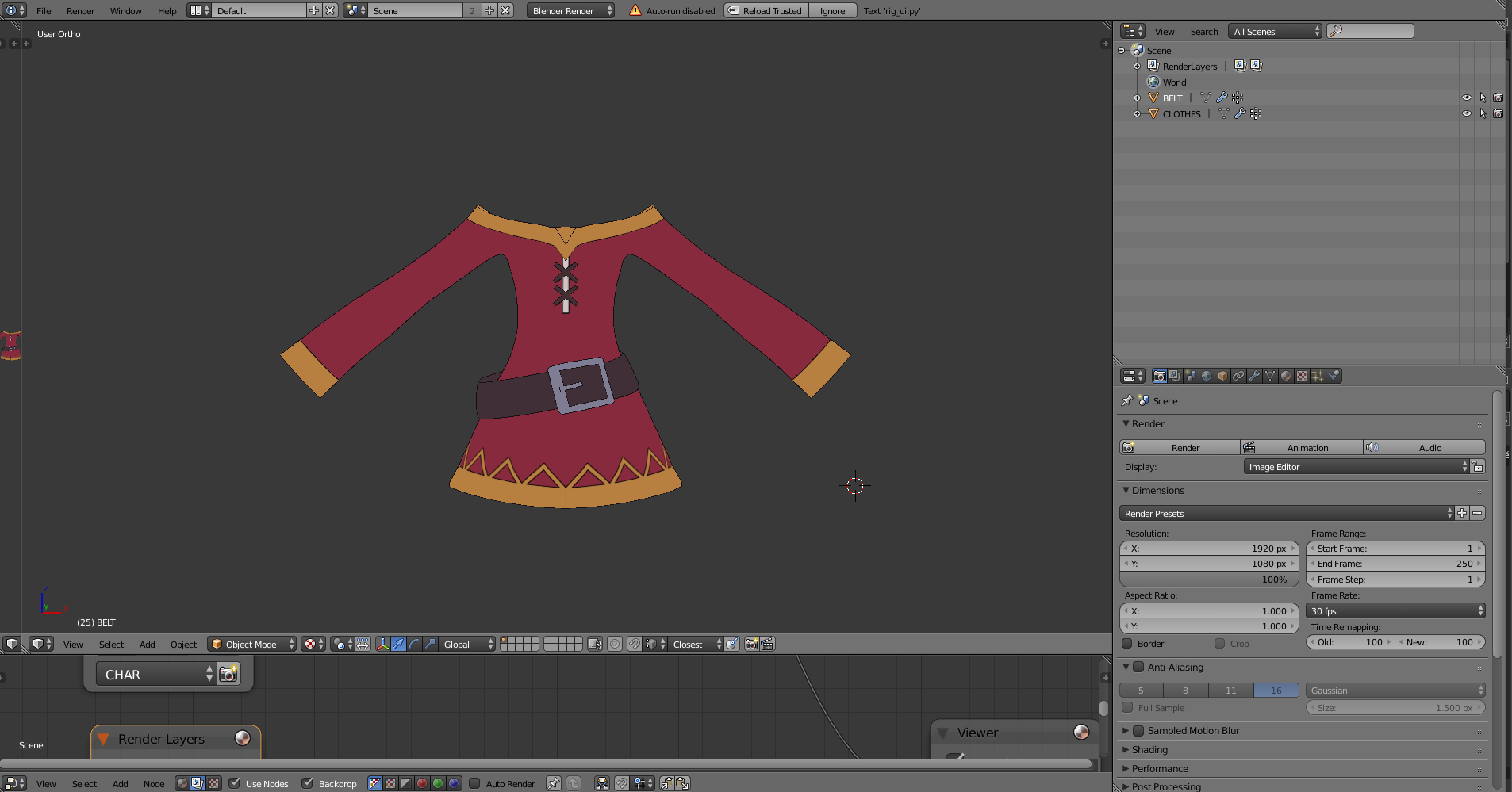1512x792 pixels.
Task: Open the Texture properties tab (checker icon)
Action: click(1302, 376)
